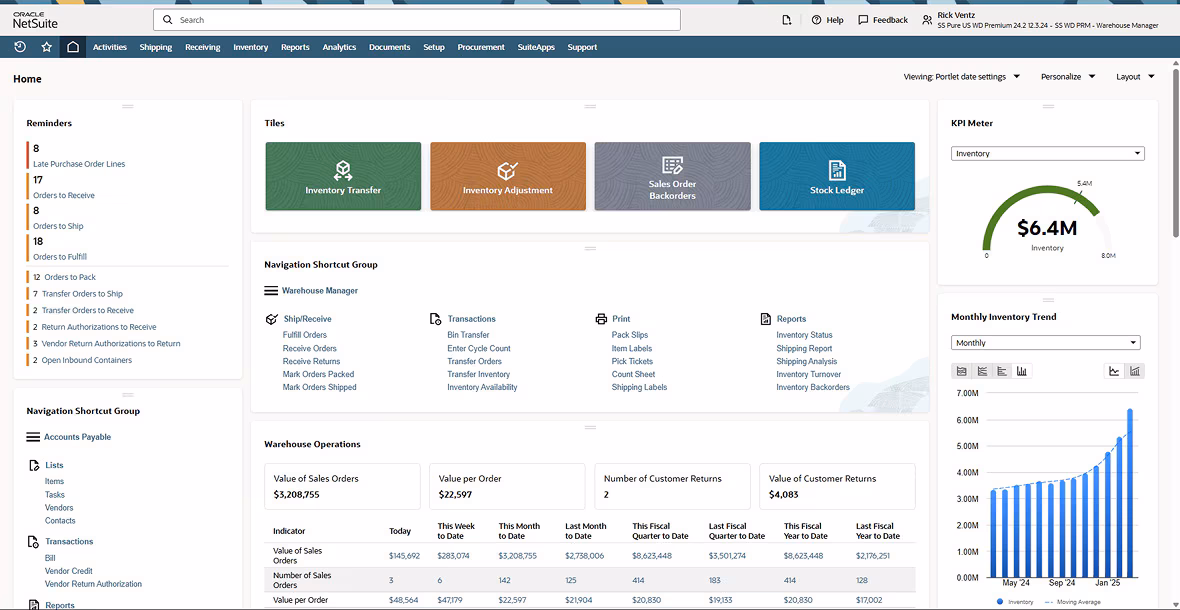Open the Monthly trend period dropdown
Viewport: 1180px width, 610px height.
[x=1045, y=343]
